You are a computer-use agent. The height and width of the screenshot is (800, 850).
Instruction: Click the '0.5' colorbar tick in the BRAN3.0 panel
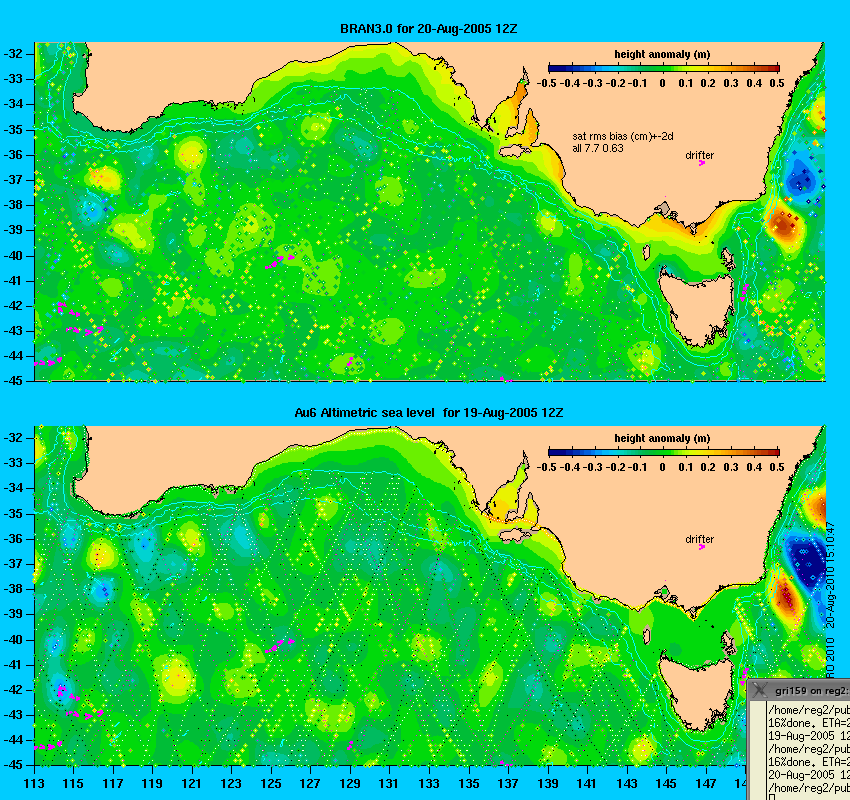(x=777, y=83)
